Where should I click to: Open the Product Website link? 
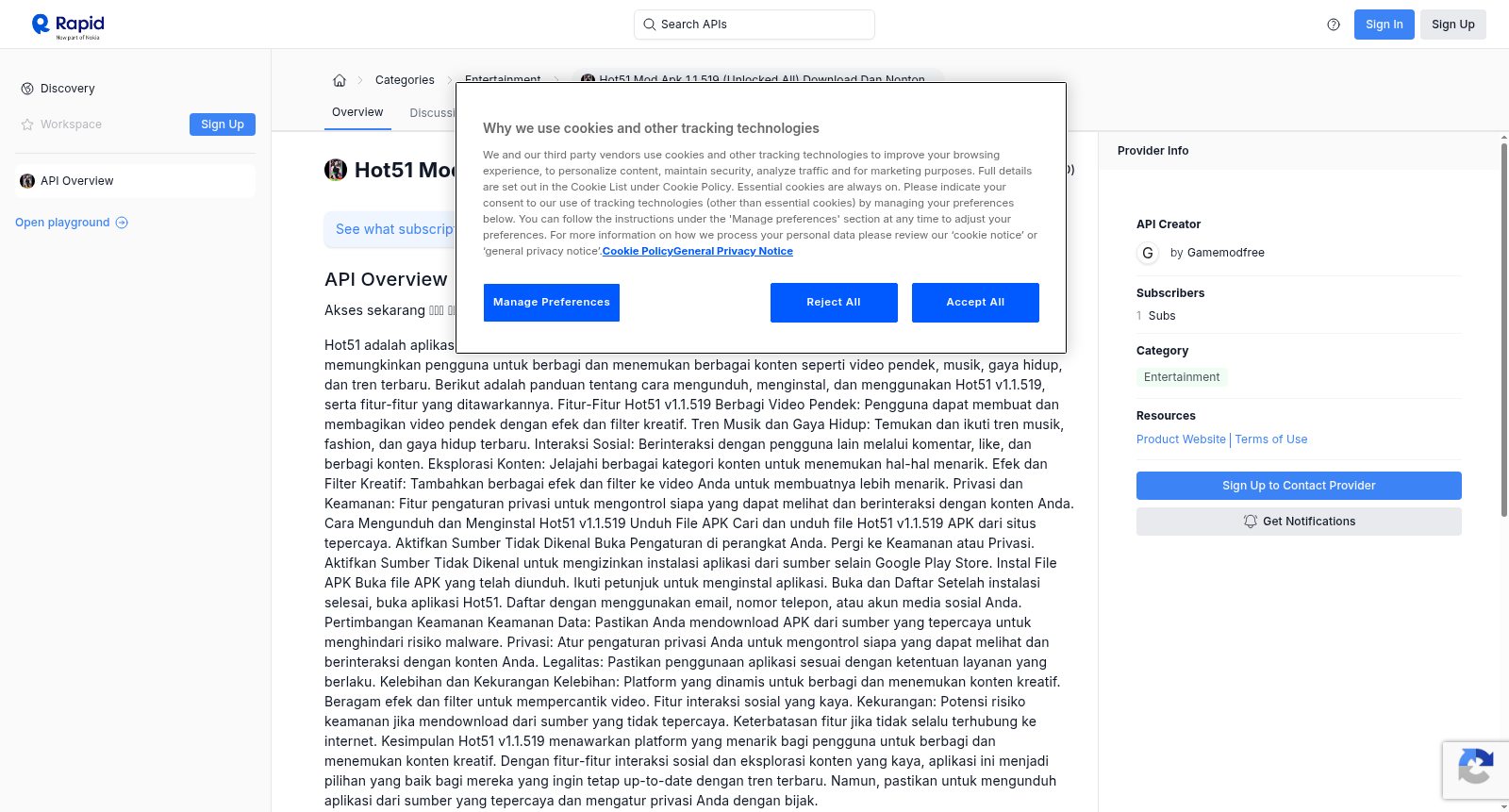coord(1181,439)
